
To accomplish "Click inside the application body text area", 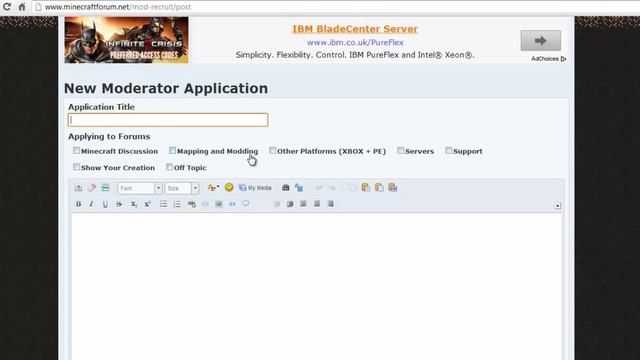I will 317,287.
